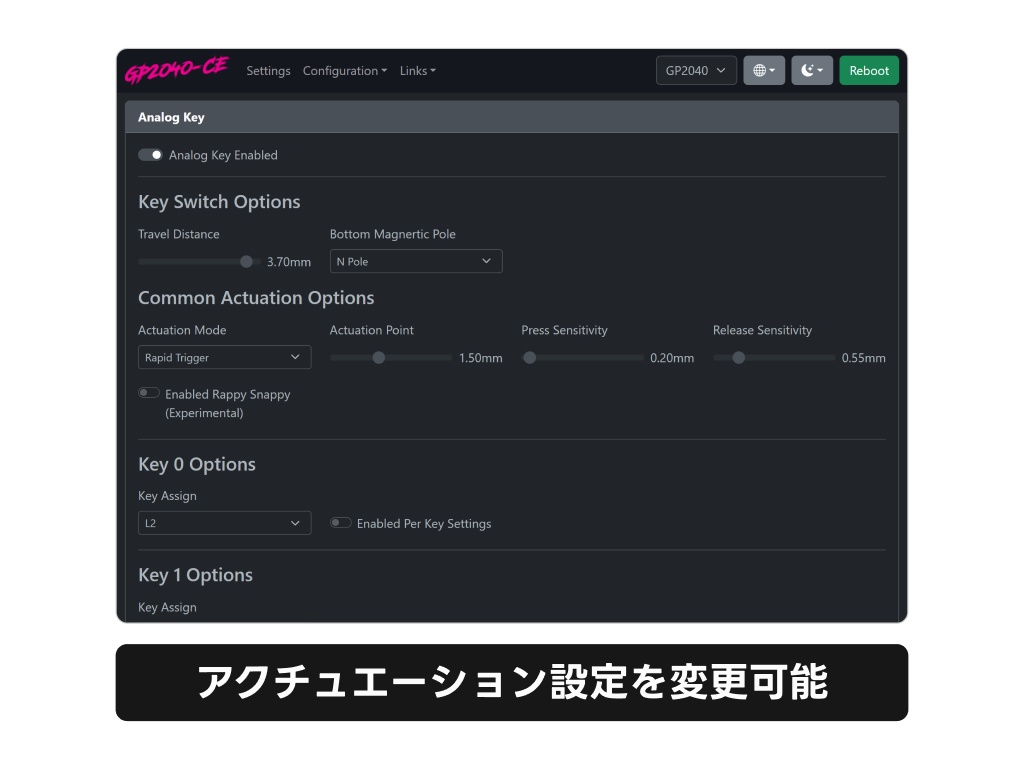Open the Bottom Magnetic Pole dropdown
This screenshot has height=769, width=1024.
point(415,261)
